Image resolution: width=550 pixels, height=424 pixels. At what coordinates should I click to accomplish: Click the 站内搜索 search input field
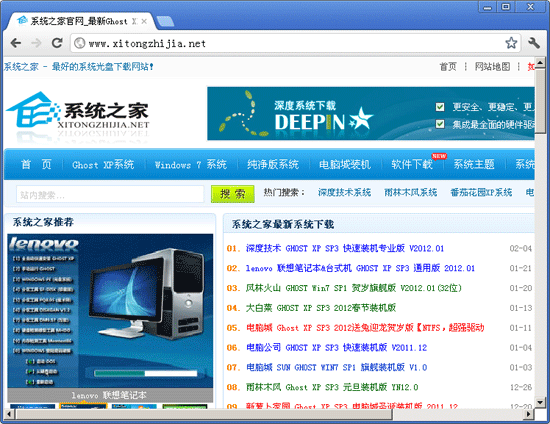pyautogui.click(x=110, y=194)
